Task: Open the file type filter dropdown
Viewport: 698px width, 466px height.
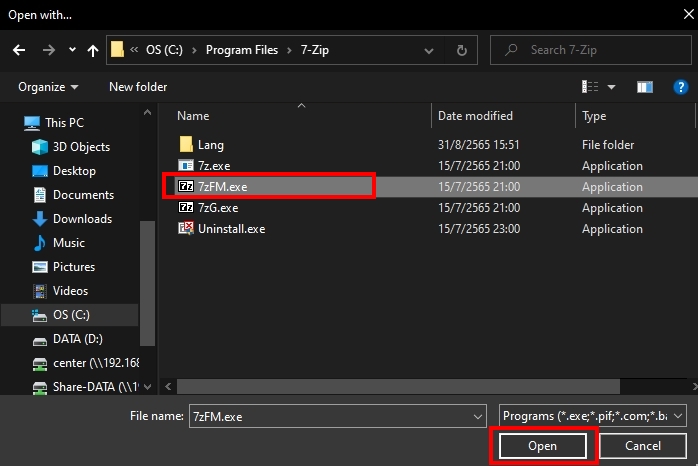Action: coord(592,415)
